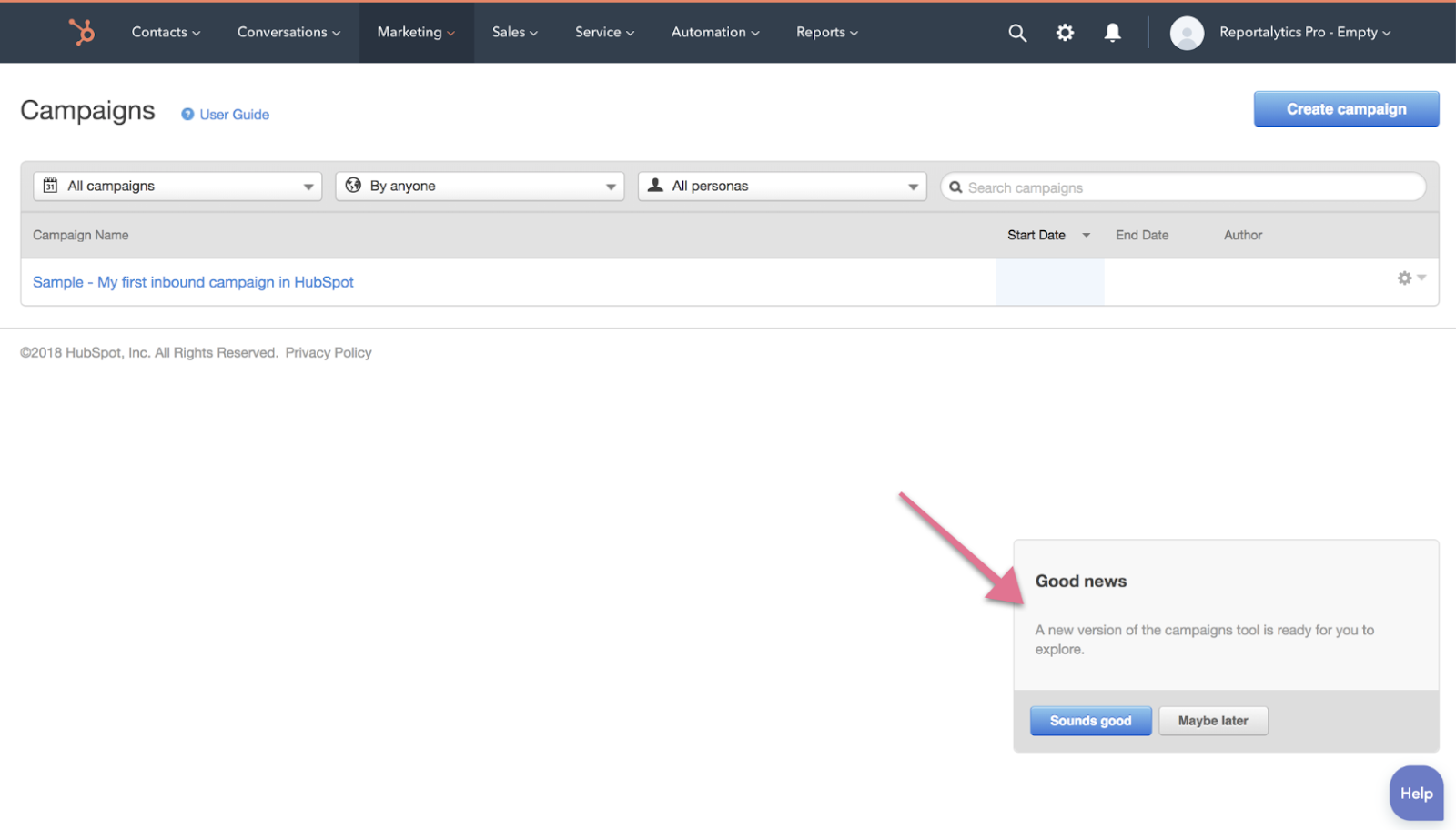Sort by the Start Date arrow
Image resolution: width=1456 pixels, height=830 pixels.
(1086, 235)
